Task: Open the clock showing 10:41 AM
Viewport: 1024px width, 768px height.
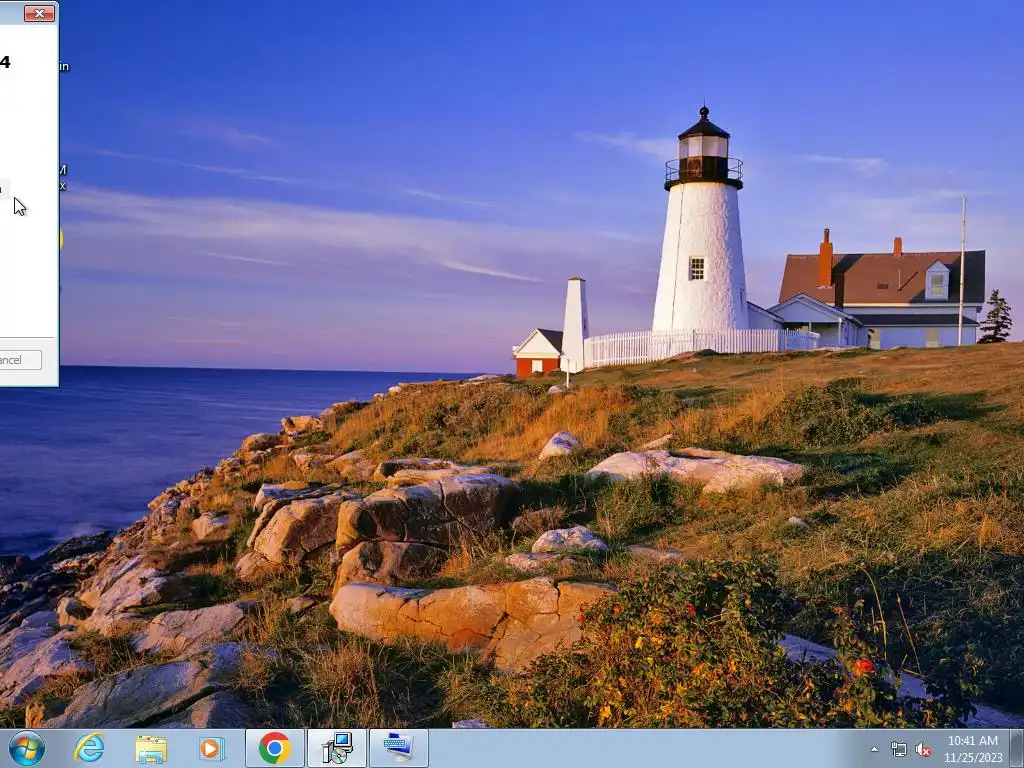Action: (972, 749)
